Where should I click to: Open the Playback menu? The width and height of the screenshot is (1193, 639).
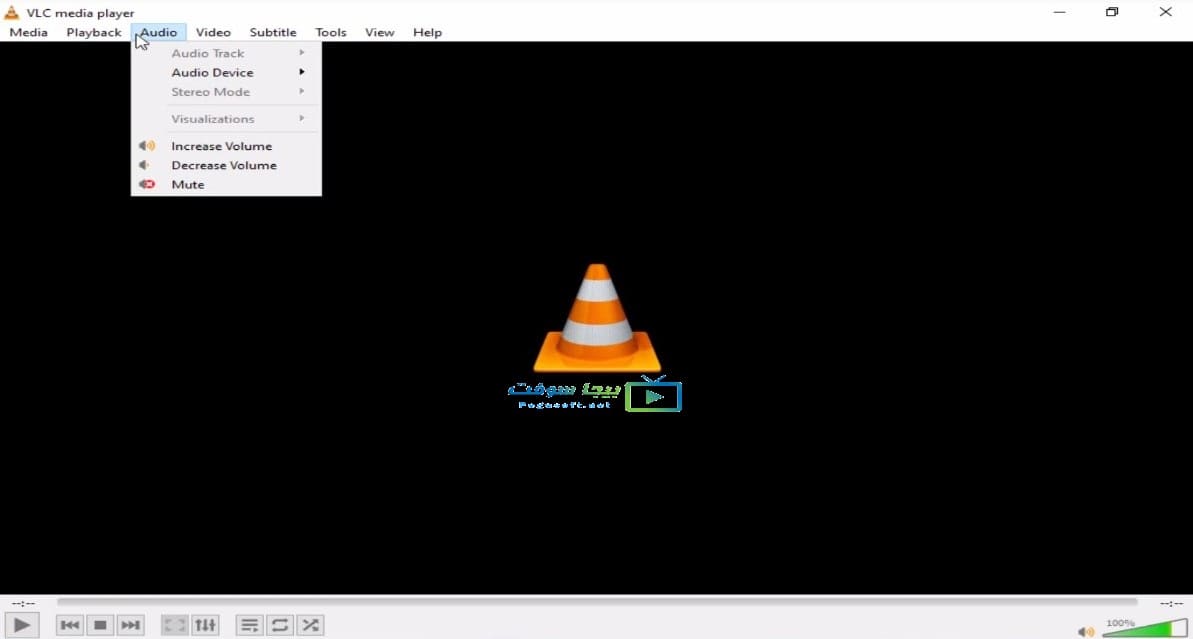[94, 32]
